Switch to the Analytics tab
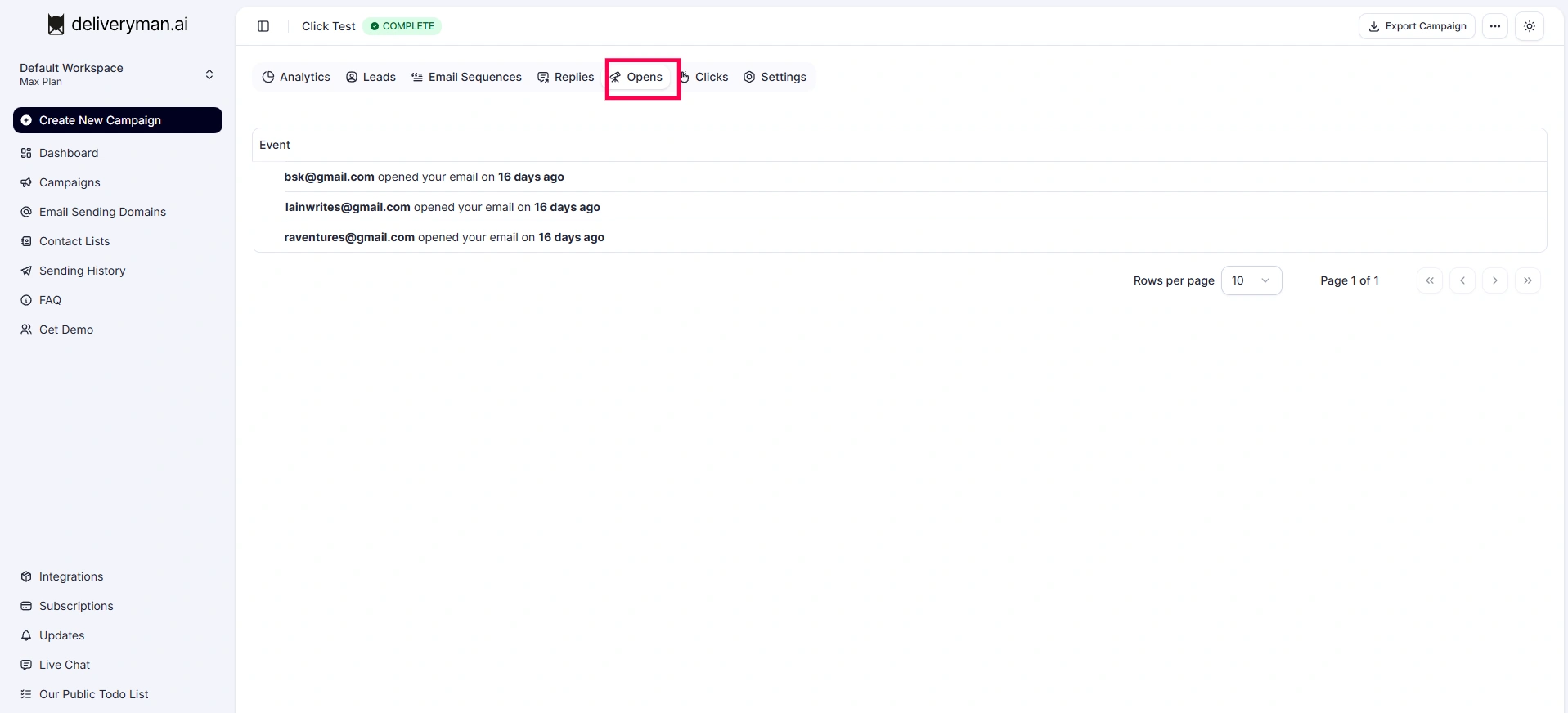Screen dimensions: 1568x713 (296, 77)
